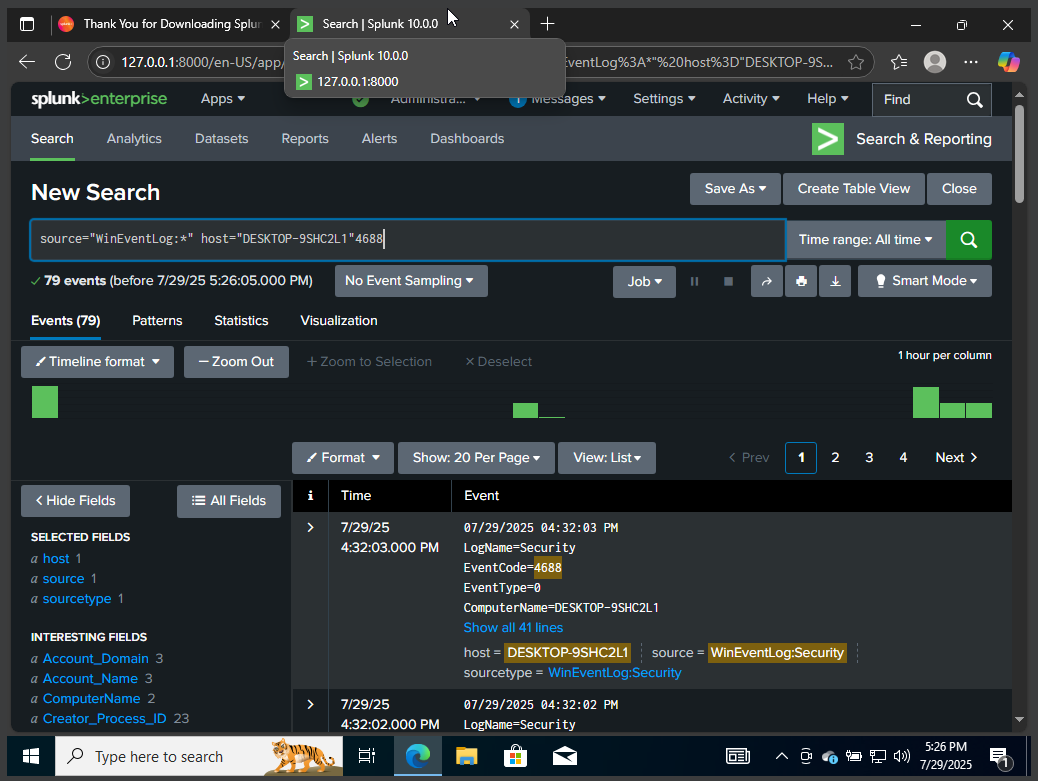Click the Save As button
The width and height of the screenshot is (1038, 781).
735,188
